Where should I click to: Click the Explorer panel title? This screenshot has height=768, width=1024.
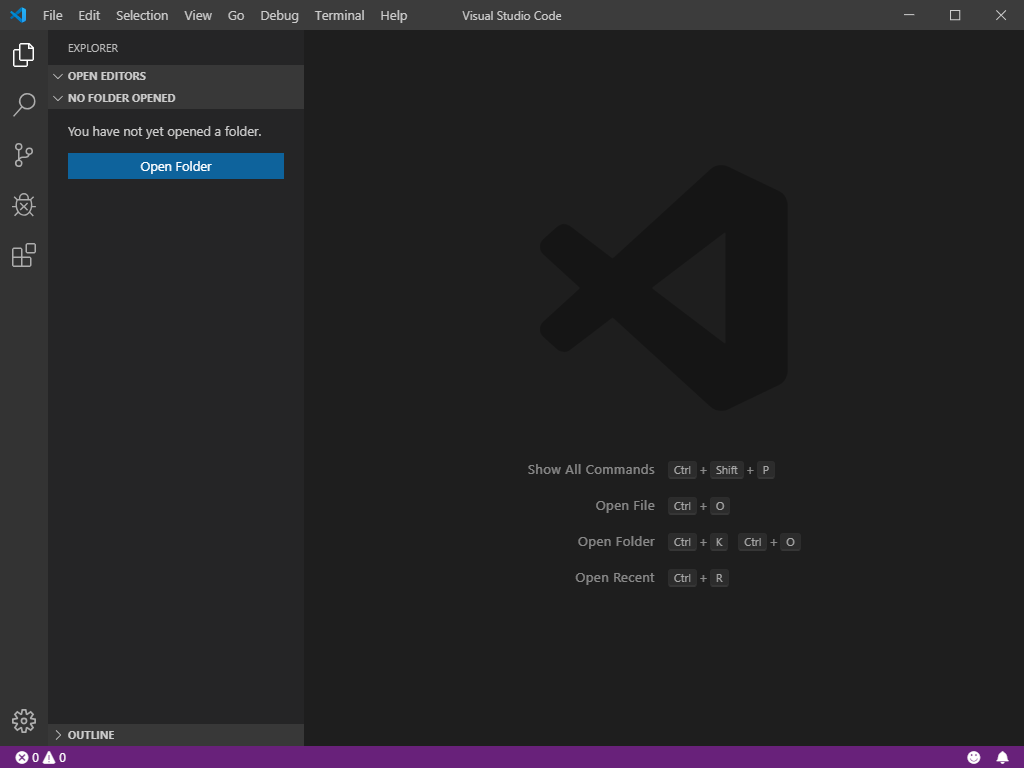93,48
